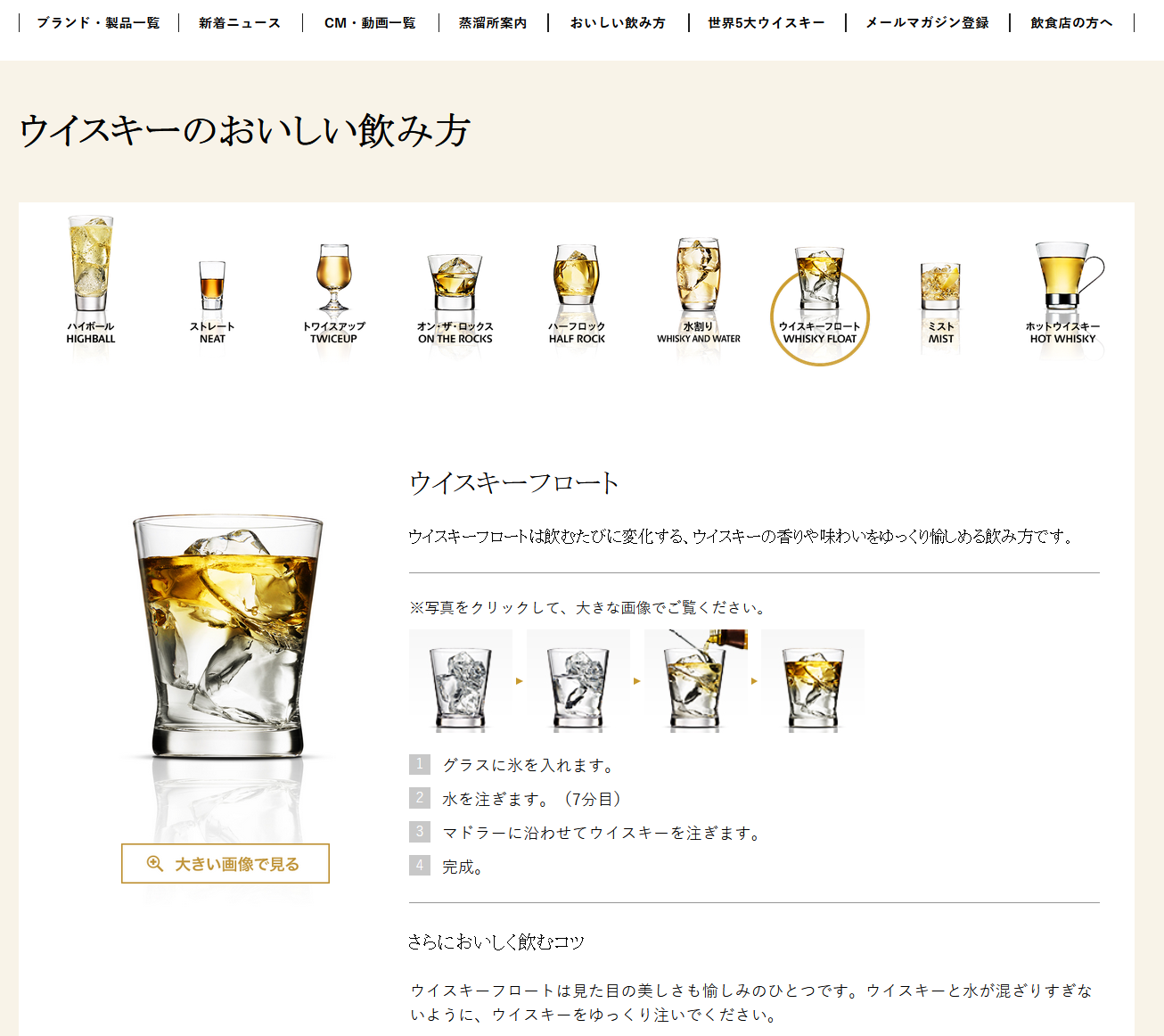1164x1036 pixels.
Task: Select the Half Rock glass icon
Action: tap(577, 294)
